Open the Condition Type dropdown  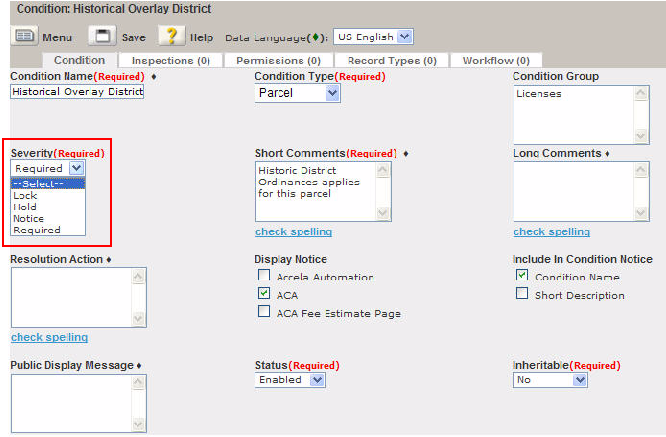pos(298,93)
